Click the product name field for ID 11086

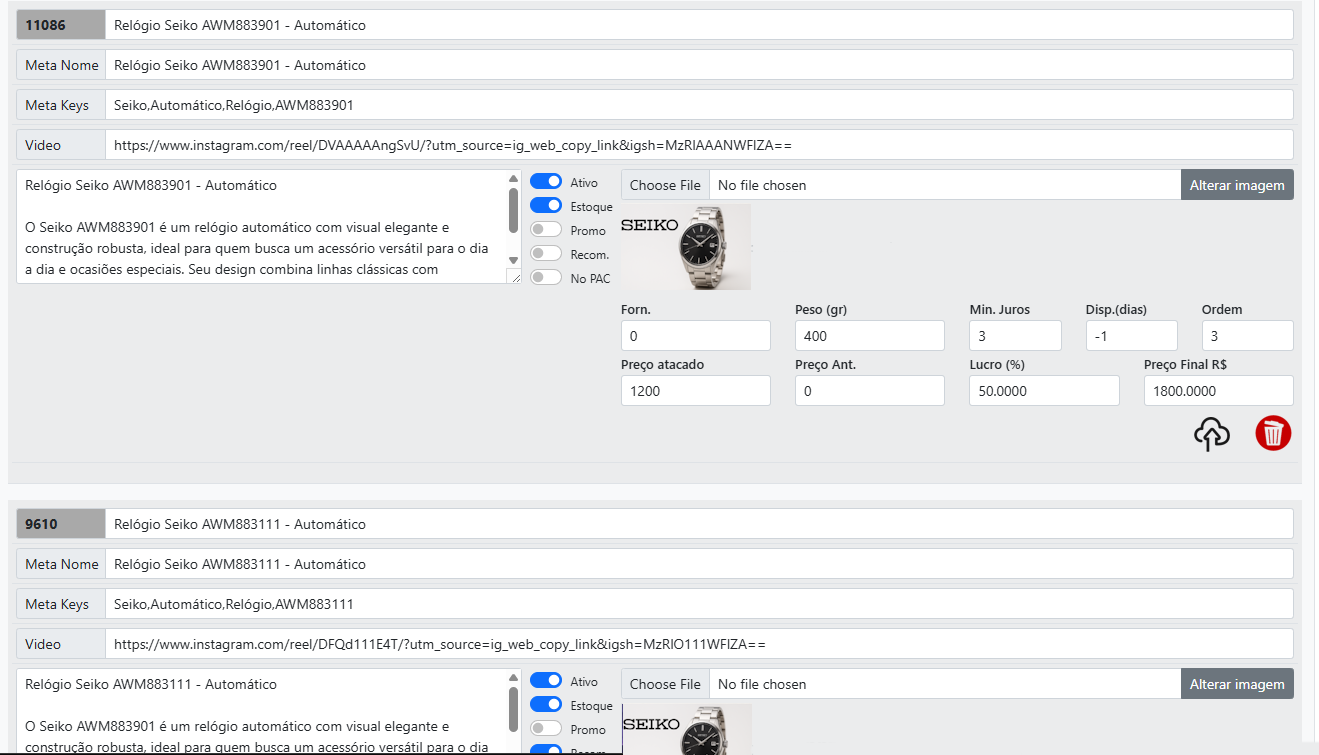699,25
